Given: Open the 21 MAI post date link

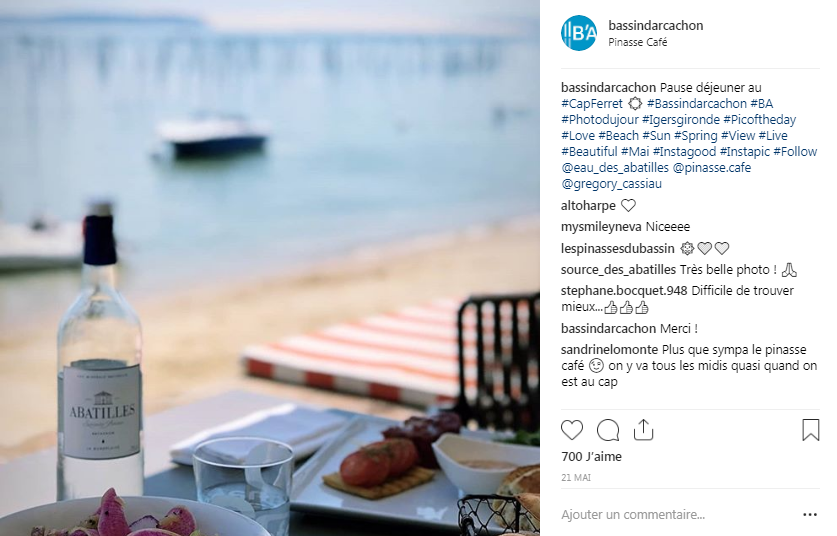Looking at the screenshot, I should (575, 478).
